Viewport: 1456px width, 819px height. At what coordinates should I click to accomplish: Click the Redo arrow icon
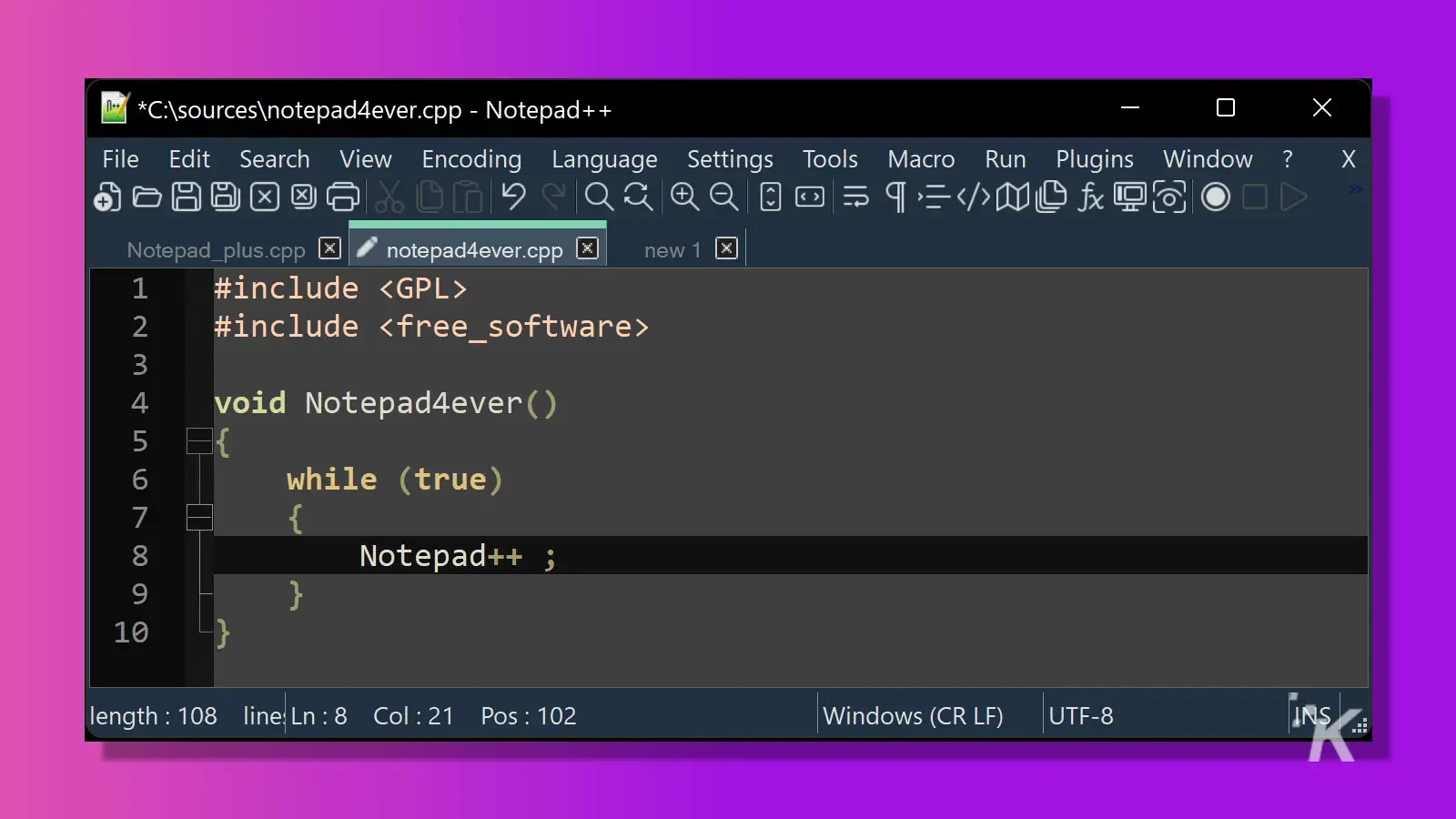pyautogui.click(x=553, y=197)
